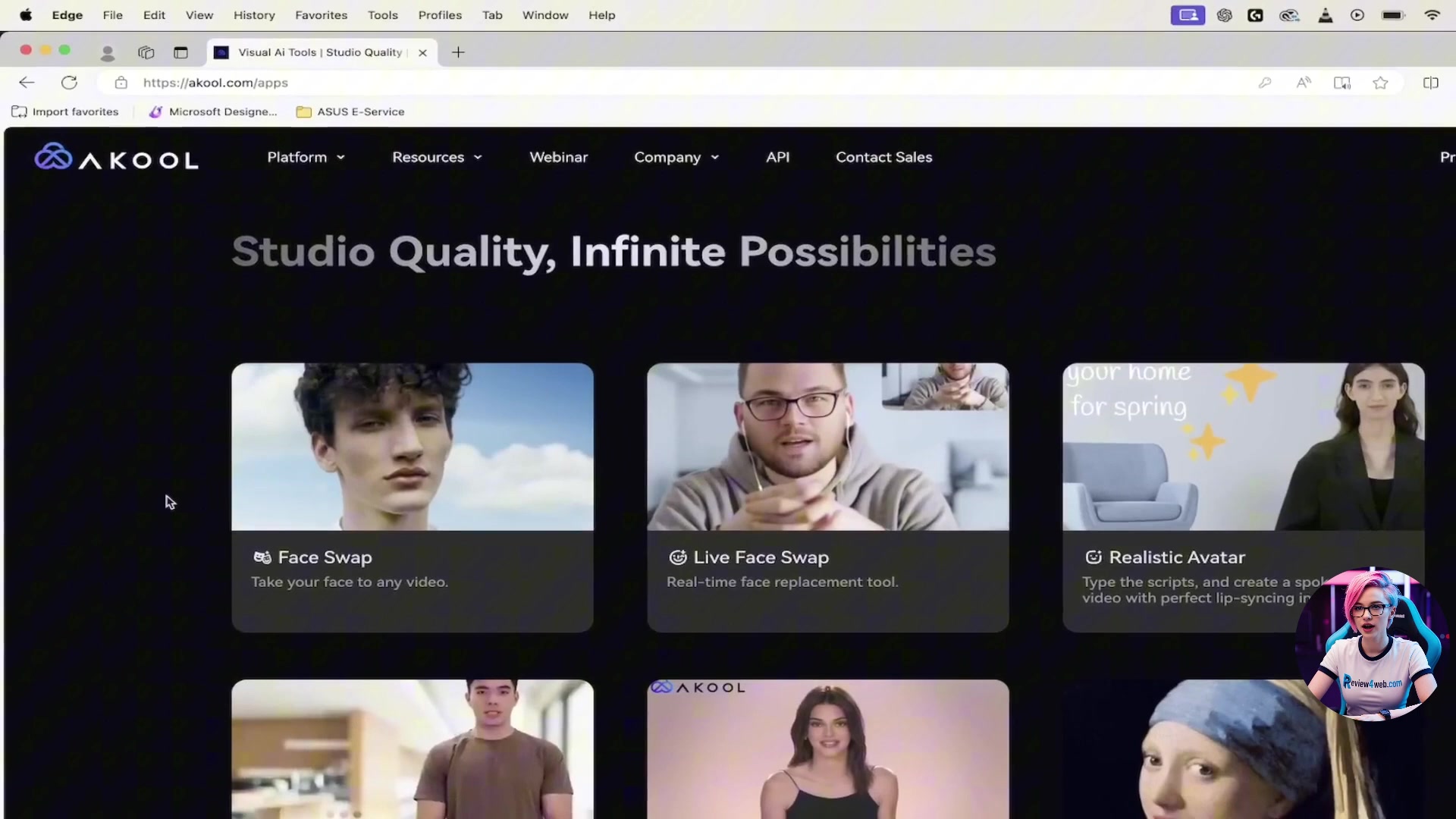Screen dimensions: 1456x819
Task: Toggle the split screen icon
Action: 1431,83
